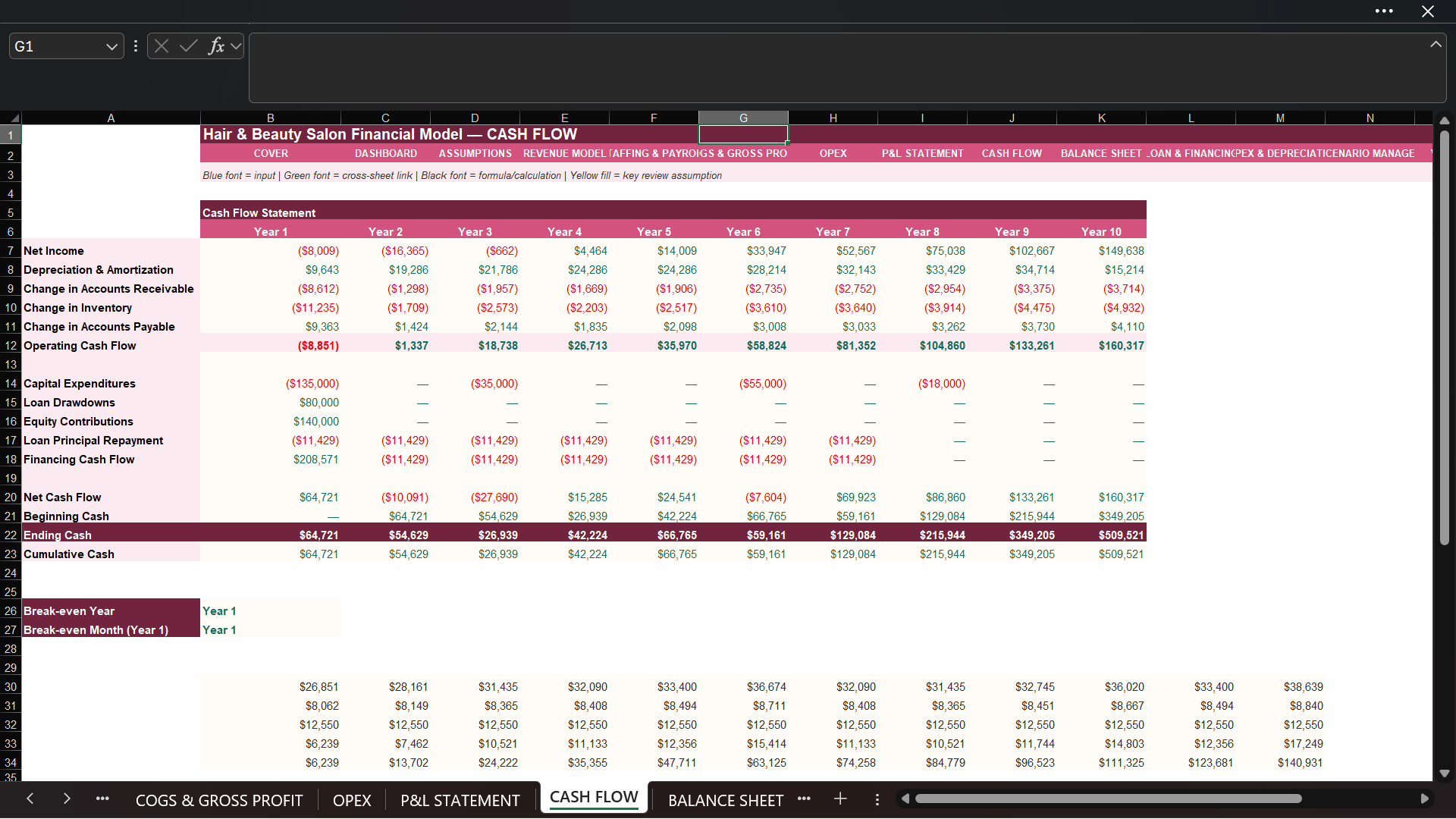Image resolution: width=1456 pixels, height=819 pixels.
Task: Click the Enter formula checkmark icon
Action: [x=189, y=46]
